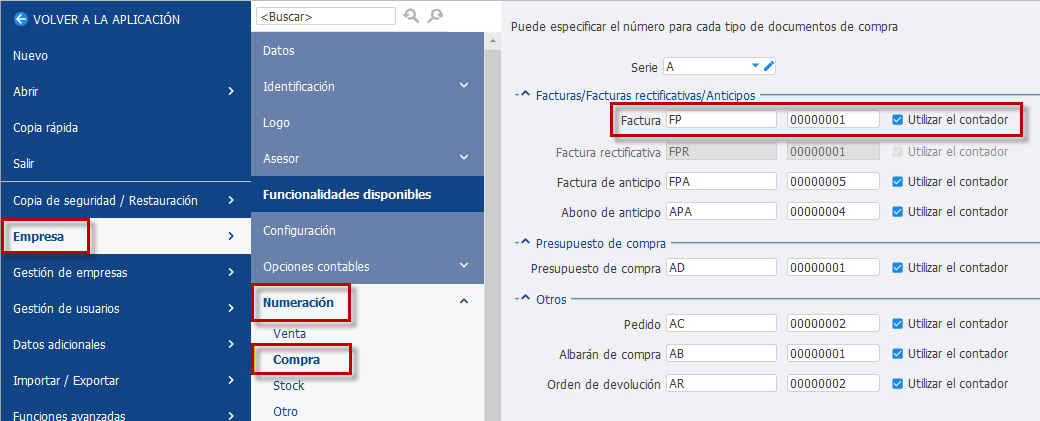Click the Factura prefix field containing FP

721,120
